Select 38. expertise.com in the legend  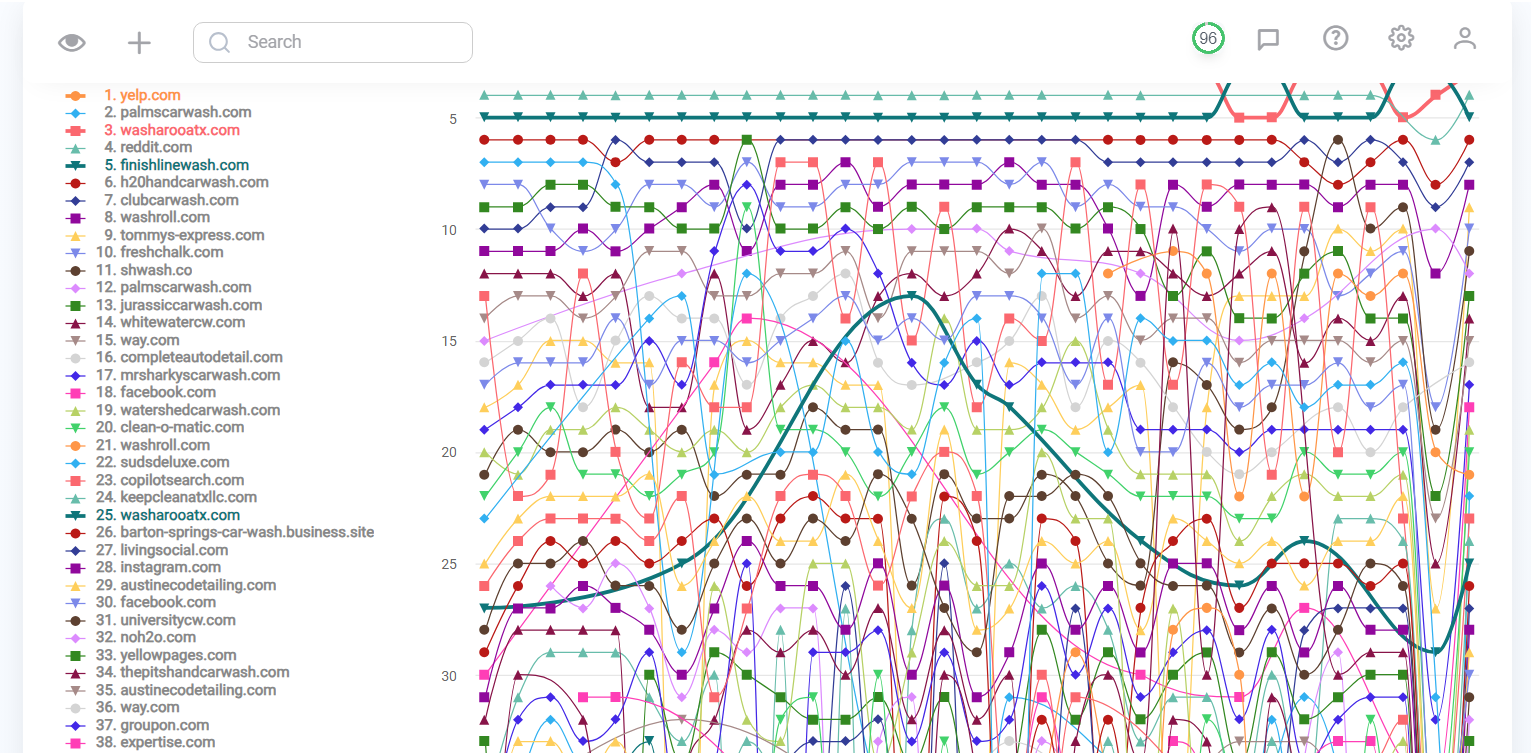click(x=140, y=742)
